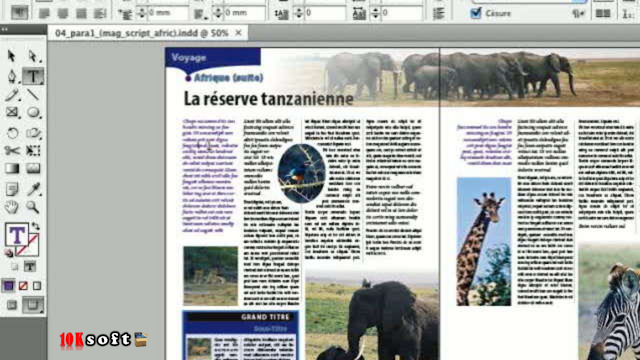
Task: Select the Pen tool
Action: [12, 76]
